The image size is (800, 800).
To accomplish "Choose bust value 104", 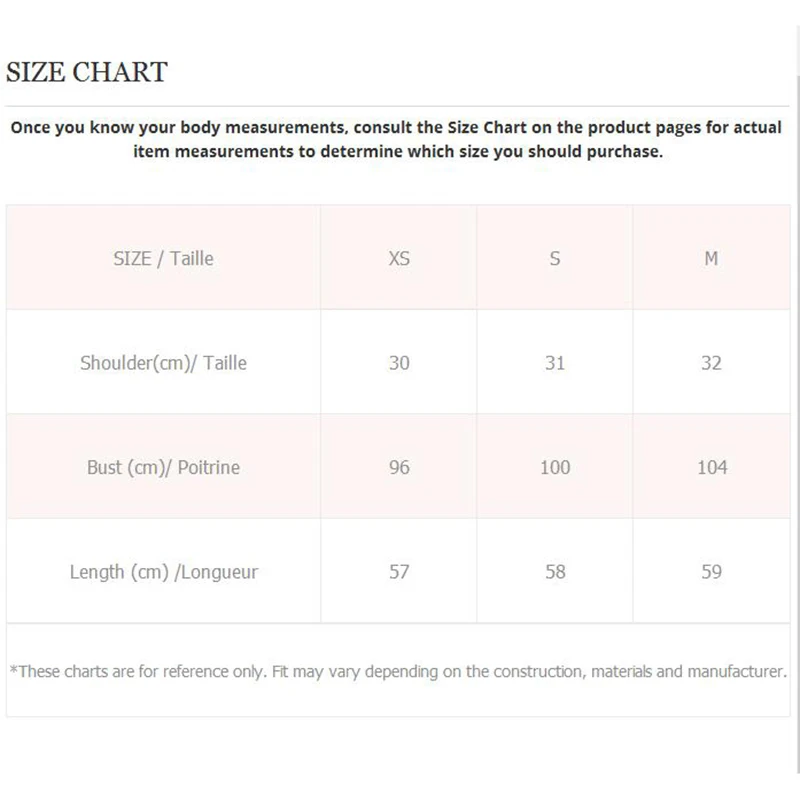I will (x=712, y=467).
